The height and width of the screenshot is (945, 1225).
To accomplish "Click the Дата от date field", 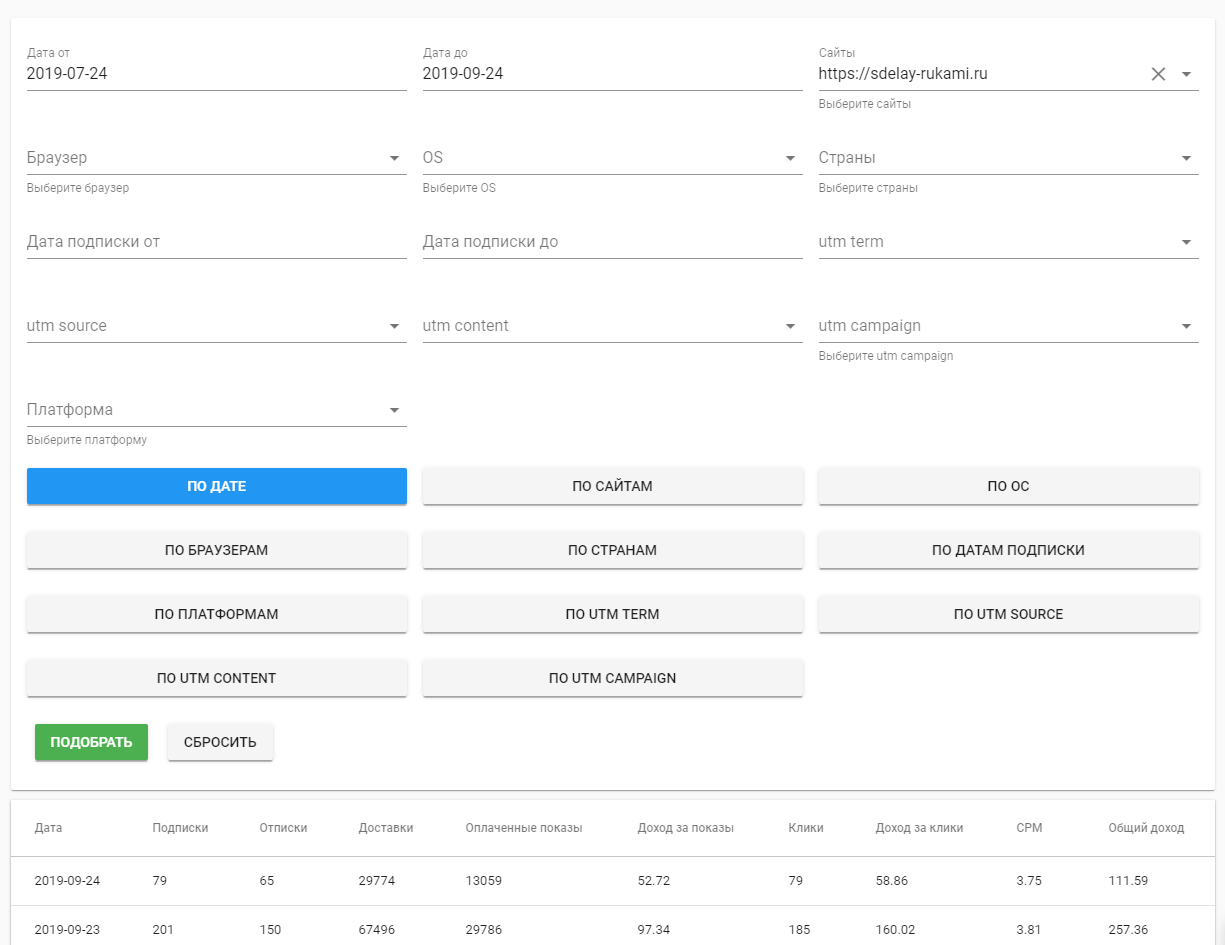I will [x=216, y=74].
